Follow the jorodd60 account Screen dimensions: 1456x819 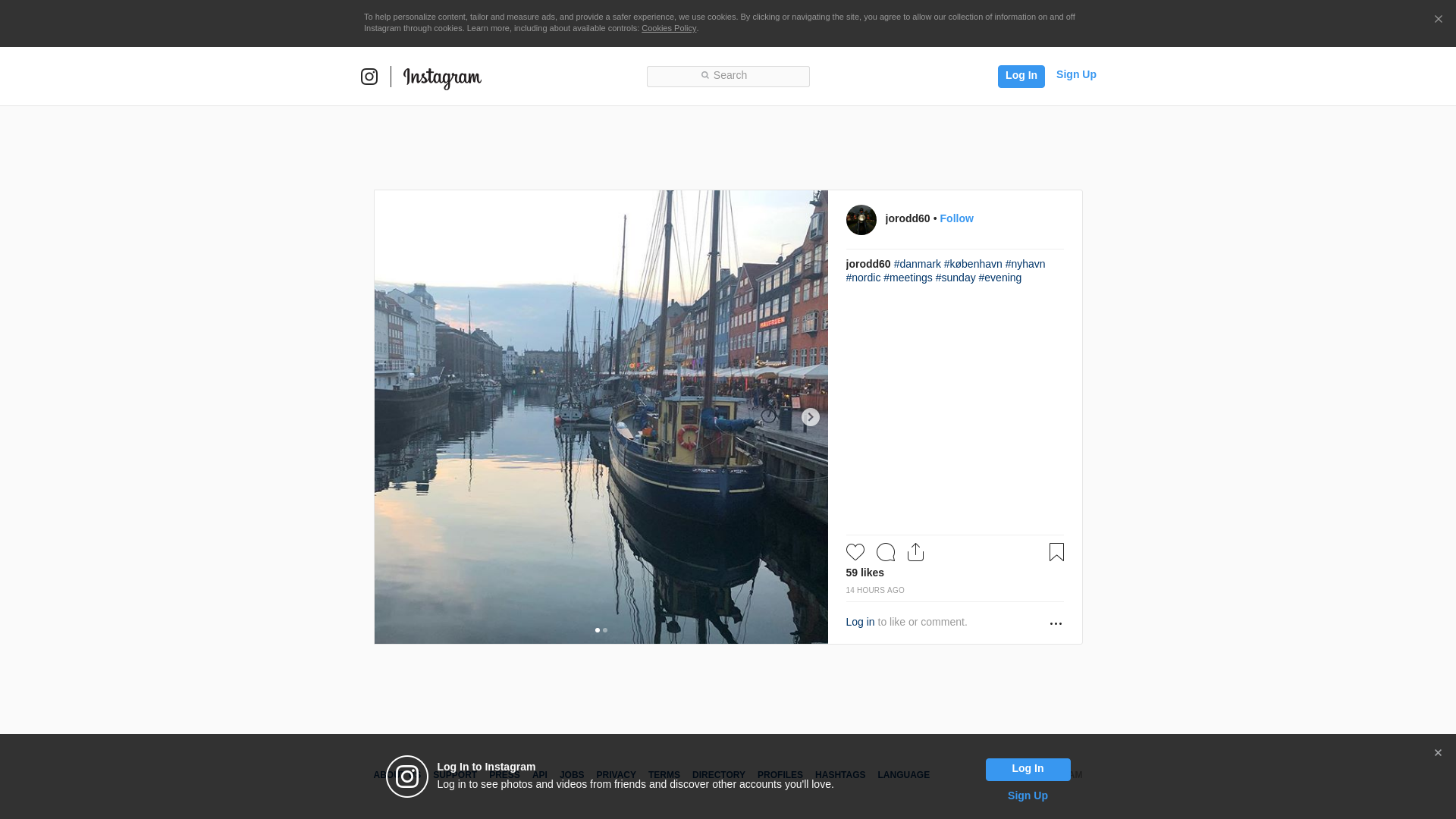(956, 218)
